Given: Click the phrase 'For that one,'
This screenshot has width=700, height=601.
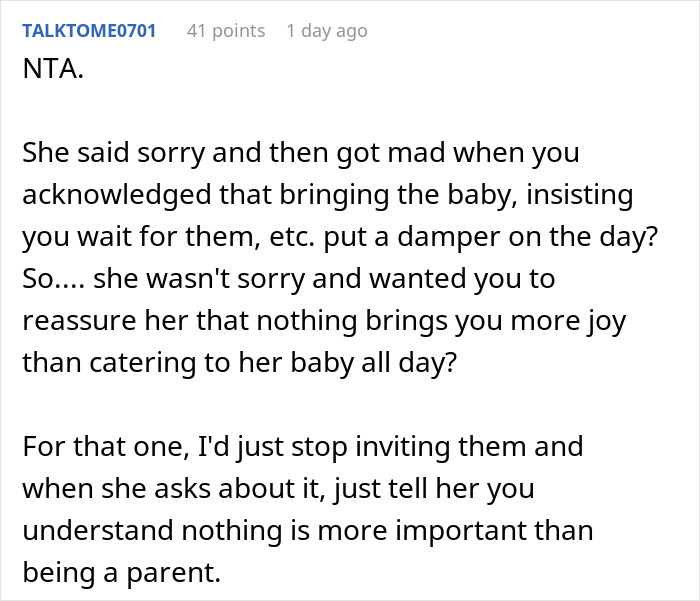Looking at the screenshot, I should pos(106,447).
